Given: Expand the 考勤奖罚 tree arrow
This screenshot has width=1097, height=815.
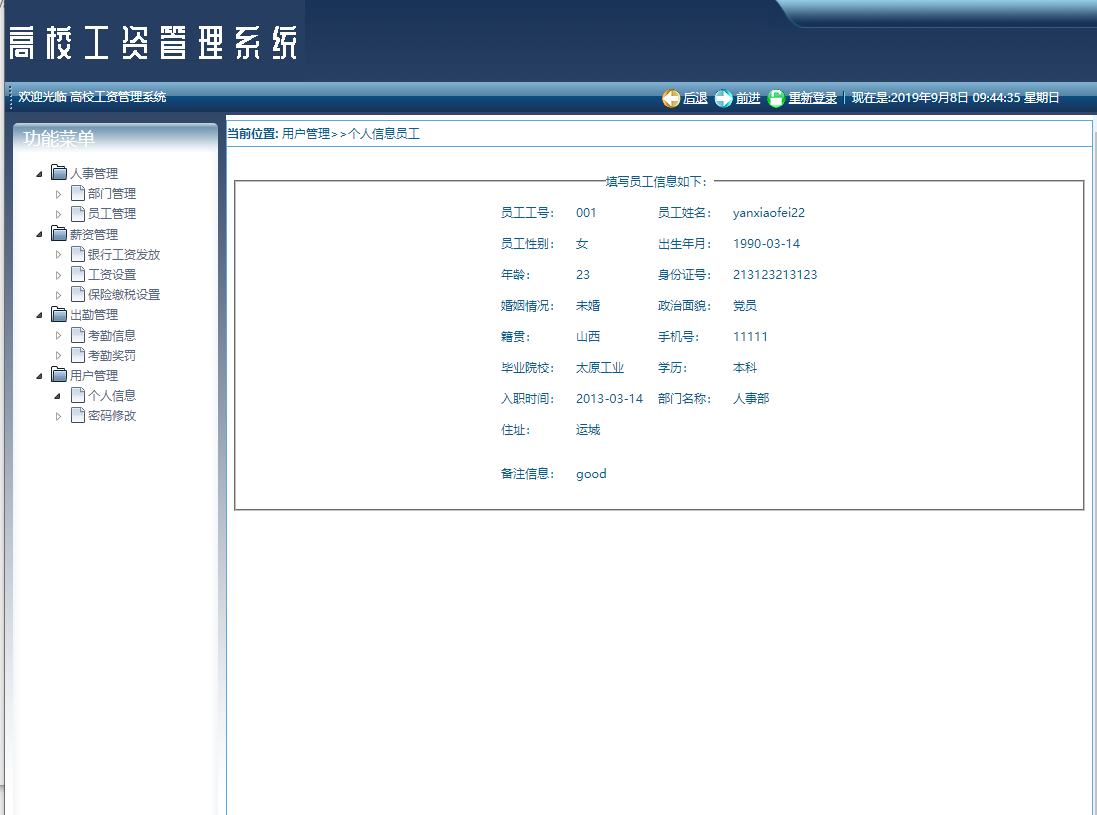Looking at the screenshot, I should click(x=58, y=354).
